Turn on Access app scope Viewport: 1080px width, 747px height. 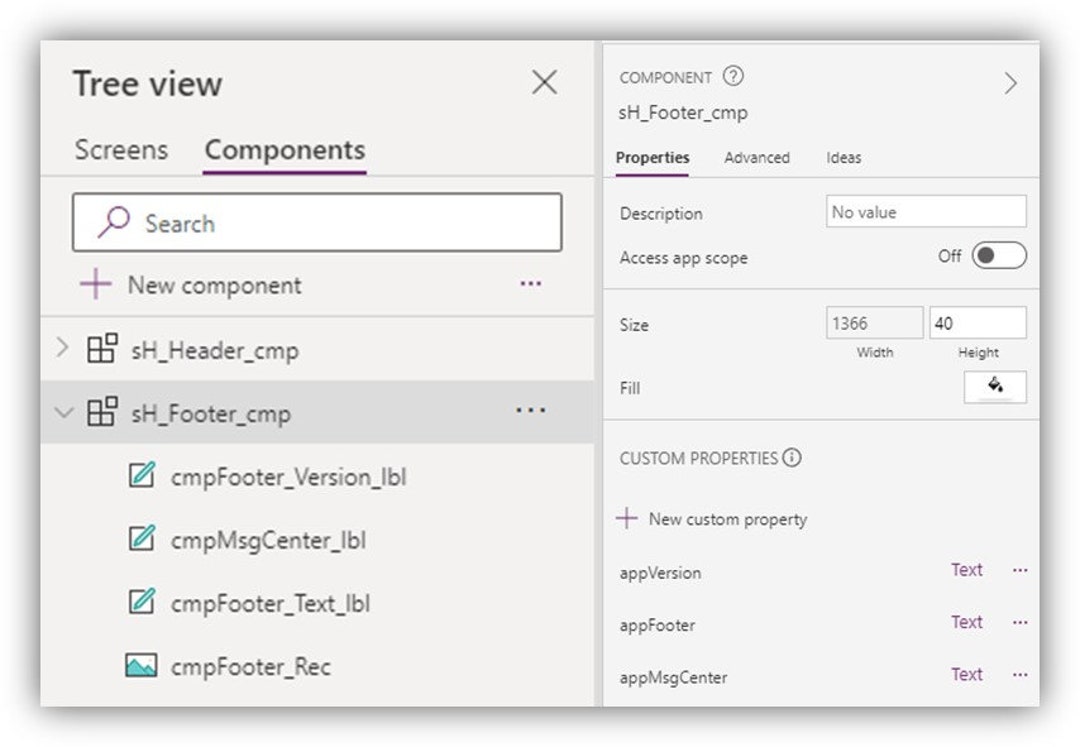(x=998, y=256)
